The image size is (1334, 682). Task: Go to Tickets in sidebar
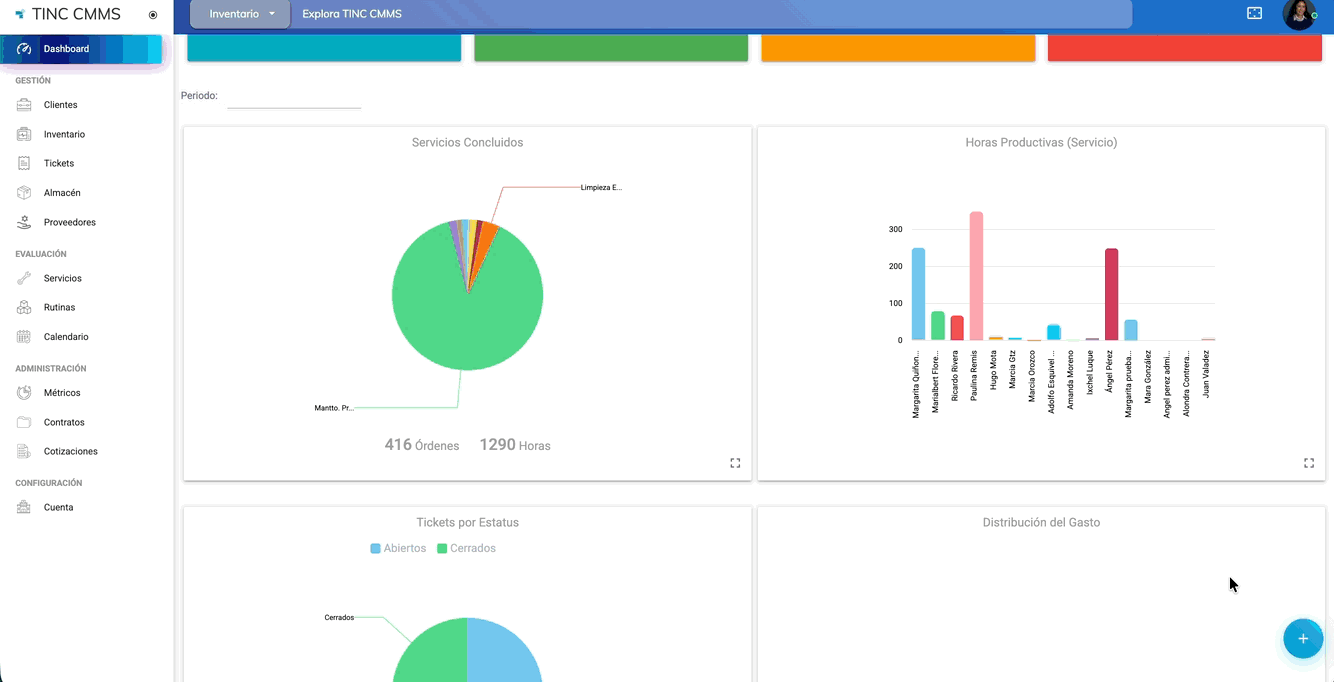tap(59, 163)
